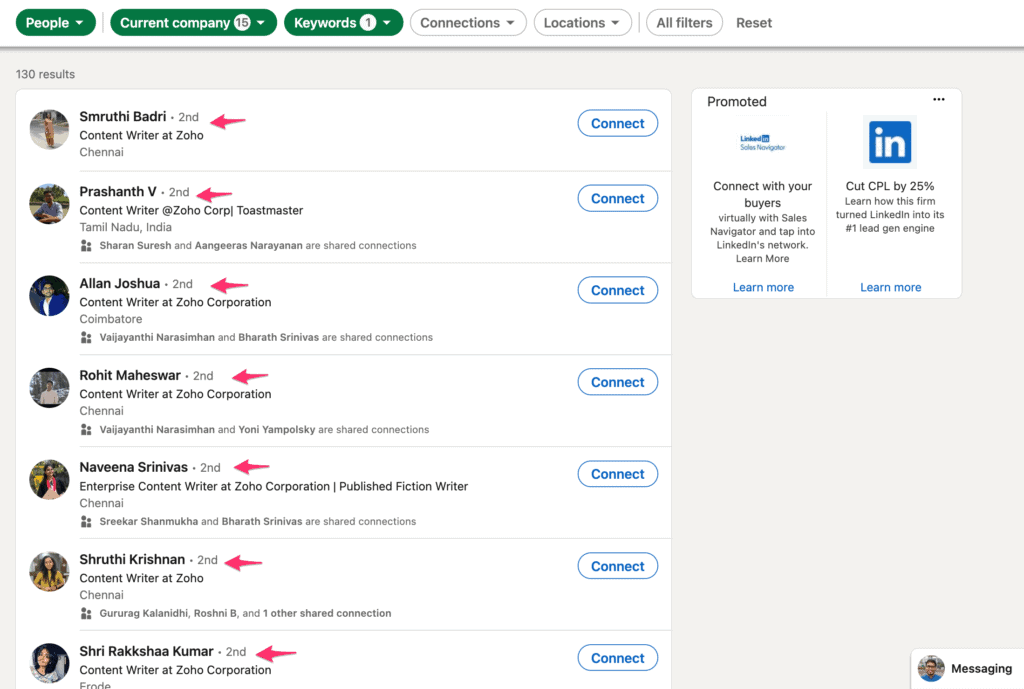
Task: Open Allan Joshua's profile name link
Action: click(x=120, y=283)
